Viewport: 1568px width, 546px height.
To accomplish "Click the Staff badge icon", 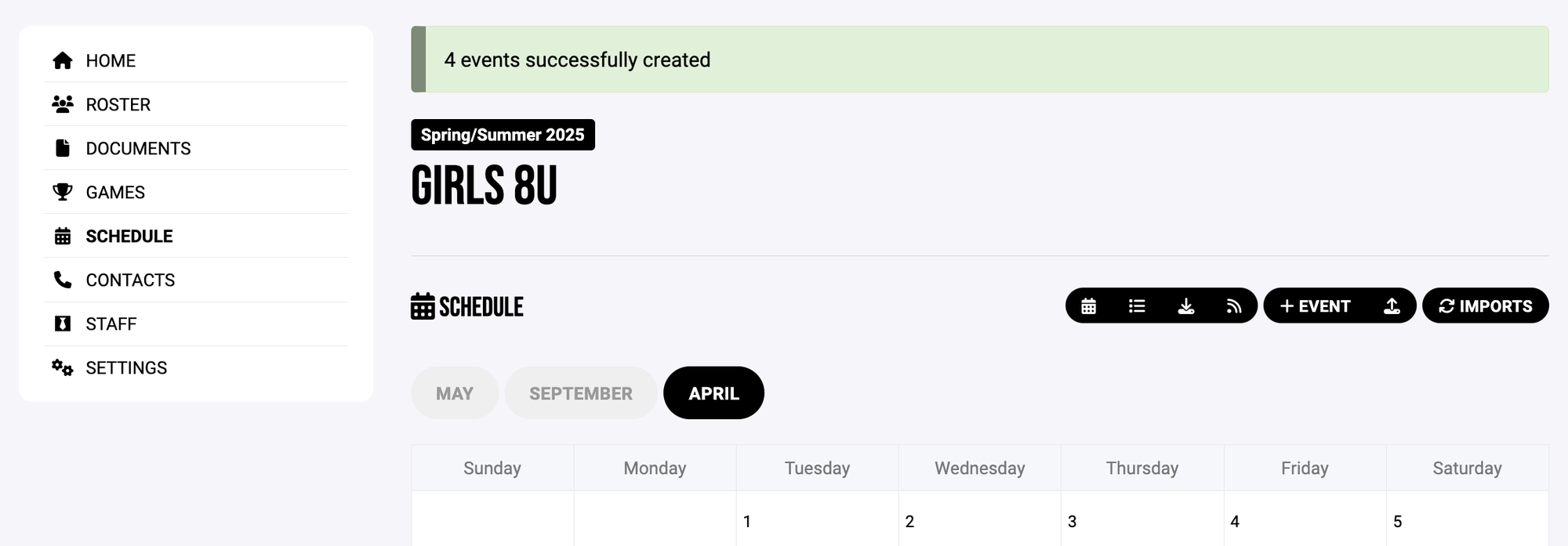I will point(63,324).
